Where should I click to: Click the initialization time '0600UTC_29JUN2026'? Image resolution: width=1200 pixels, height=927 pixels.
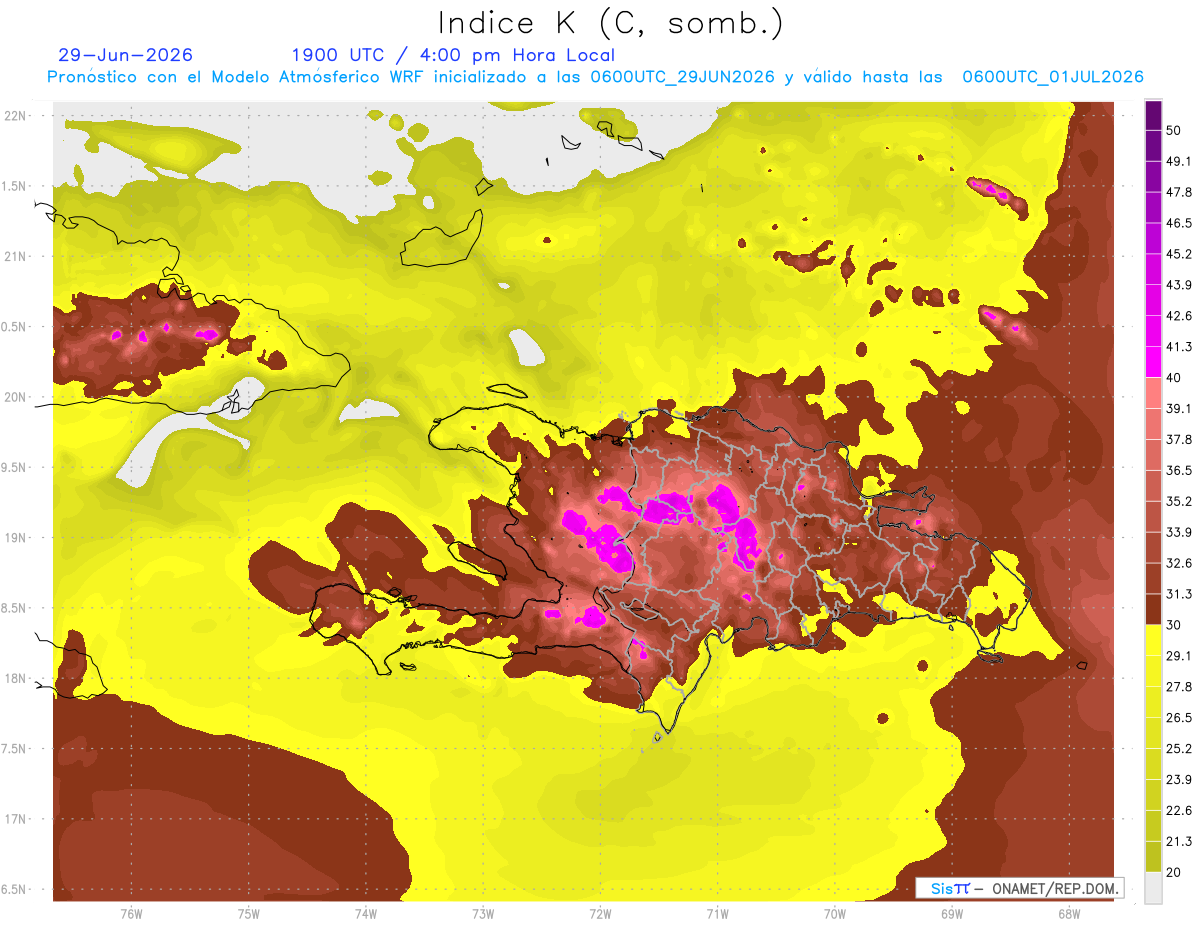click(x=683, y=77)
